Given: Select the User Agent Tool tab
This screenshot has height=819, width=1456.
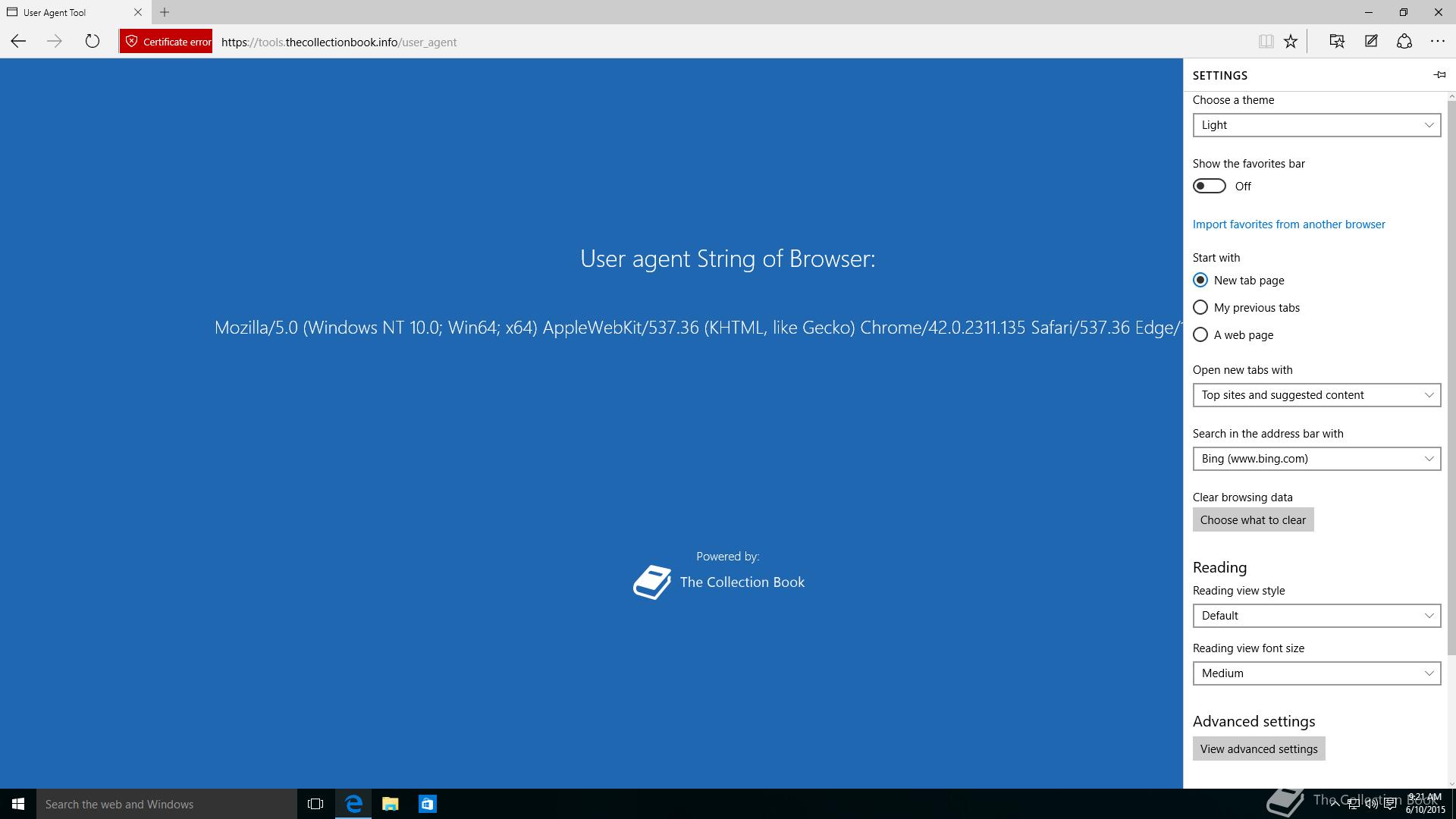Looking at the screenshot, I should [74, 12].
